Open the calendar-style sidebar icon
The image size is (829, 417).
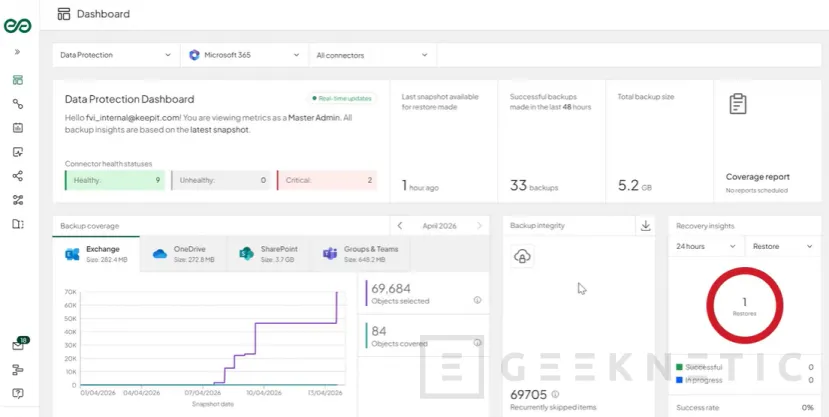(18, 128)
